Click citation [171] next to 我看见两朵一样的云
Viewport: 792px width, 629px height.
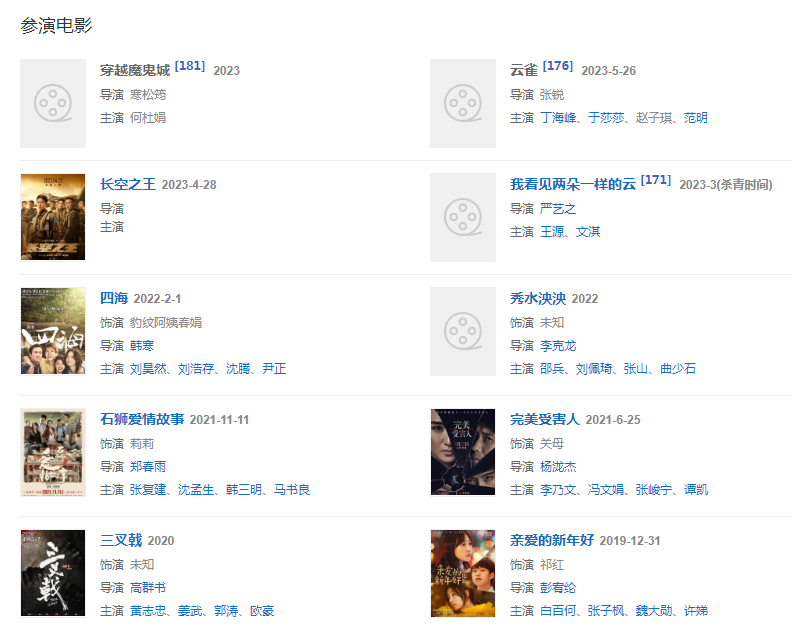(x=656, y=180)
